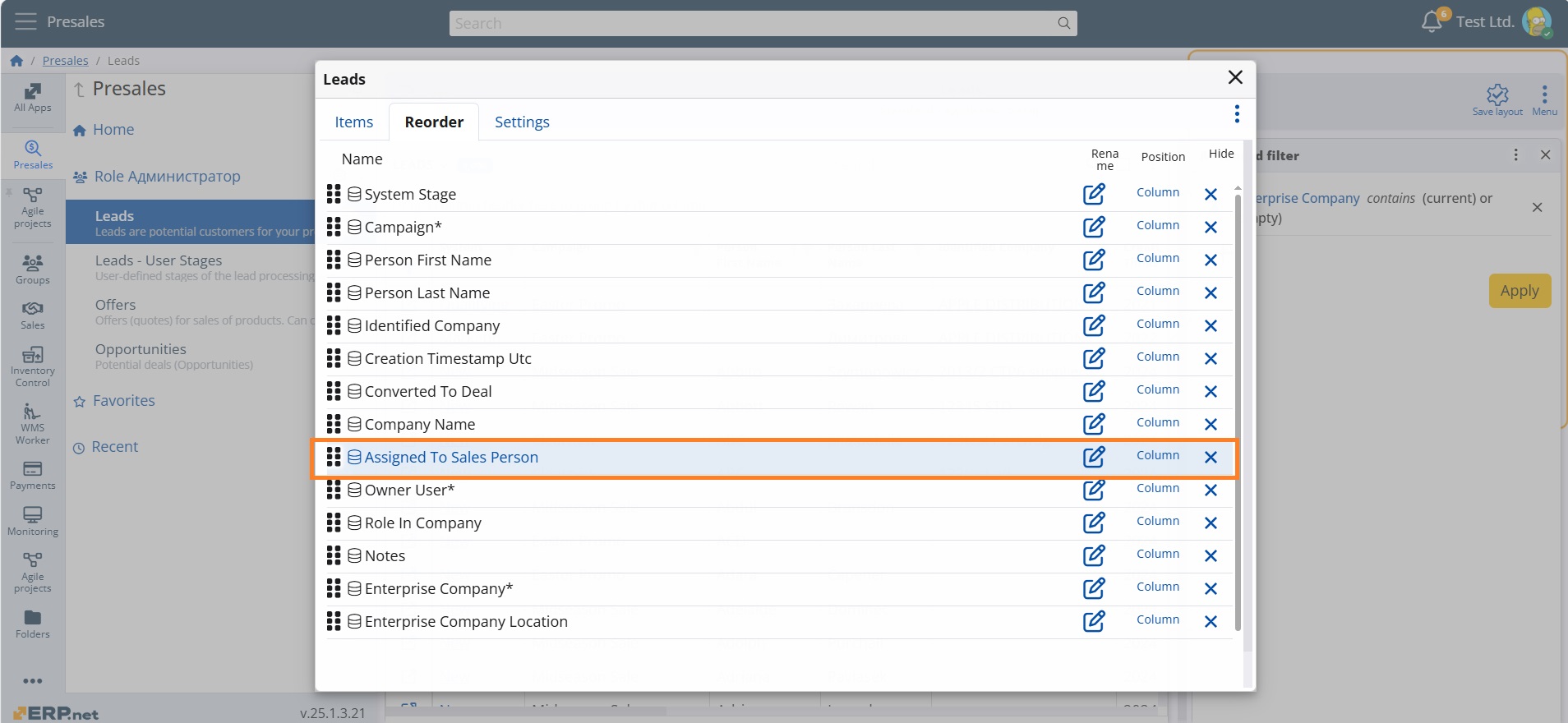Switch to the Reorder tab

pyautogui.click(x=434, y=122)
